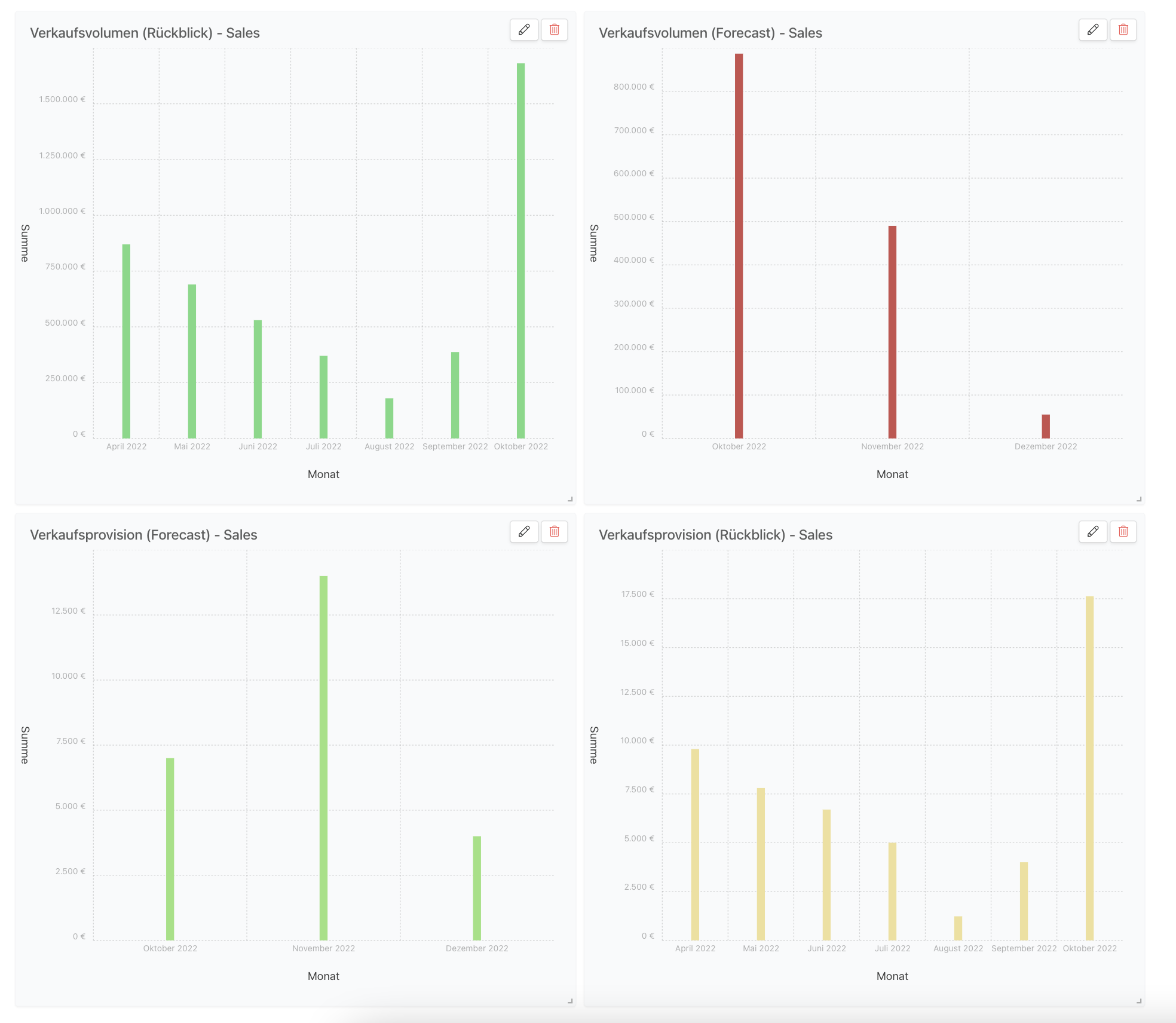Click the red Oktober 2022 forecast bar
The image size is (1176, 1023).
click(x=739, y=245)
